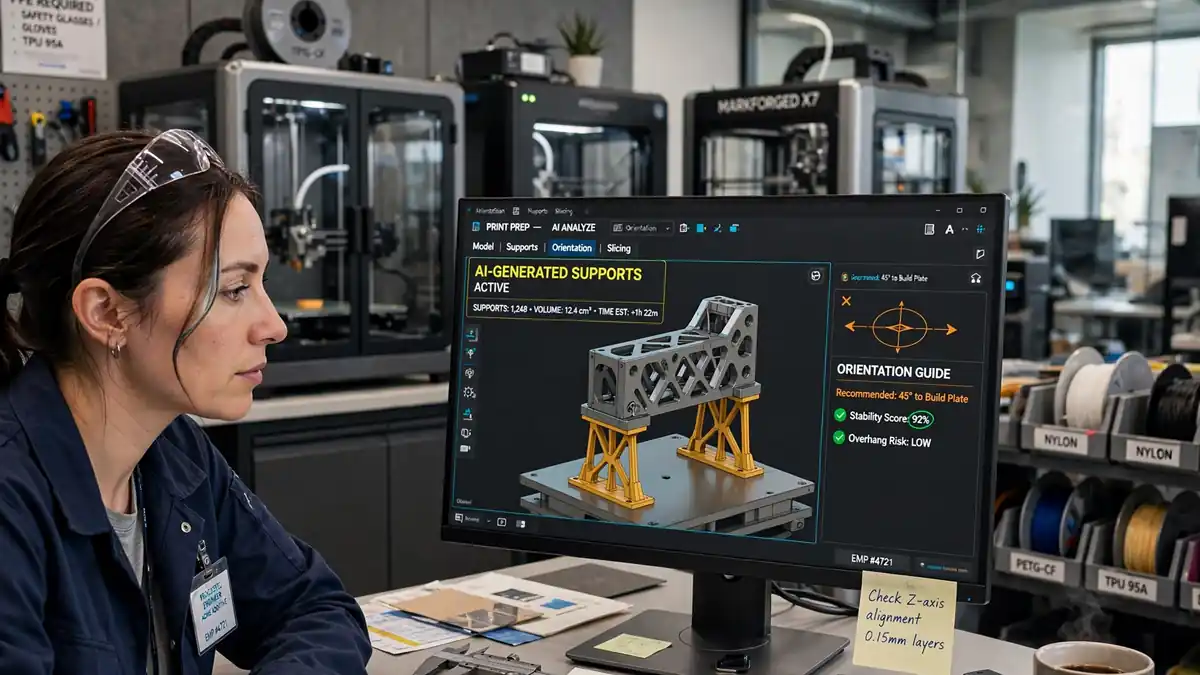This screenshot has width=1200, height=675.
Task: Click the clipboard icon right of Orientation dropdown
Action: [683, 228]
